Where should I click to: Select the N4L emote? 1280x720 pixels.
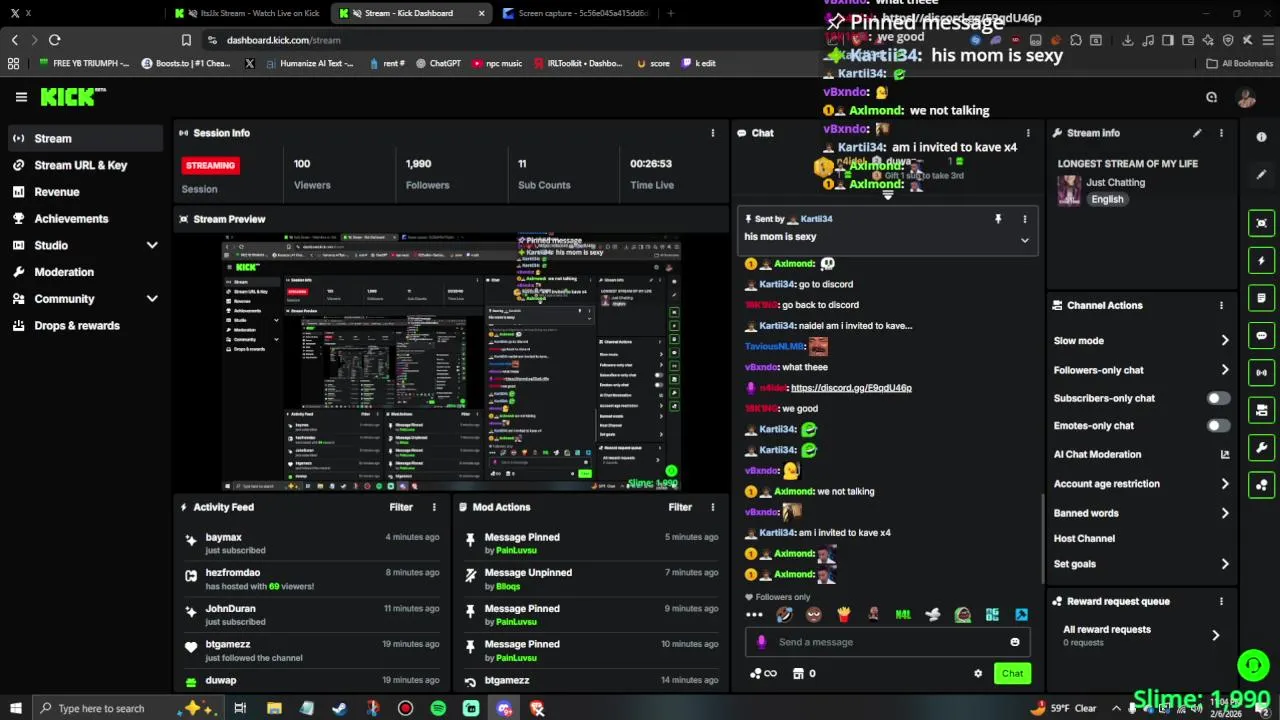pyautogui.click(x=903, y=615)
